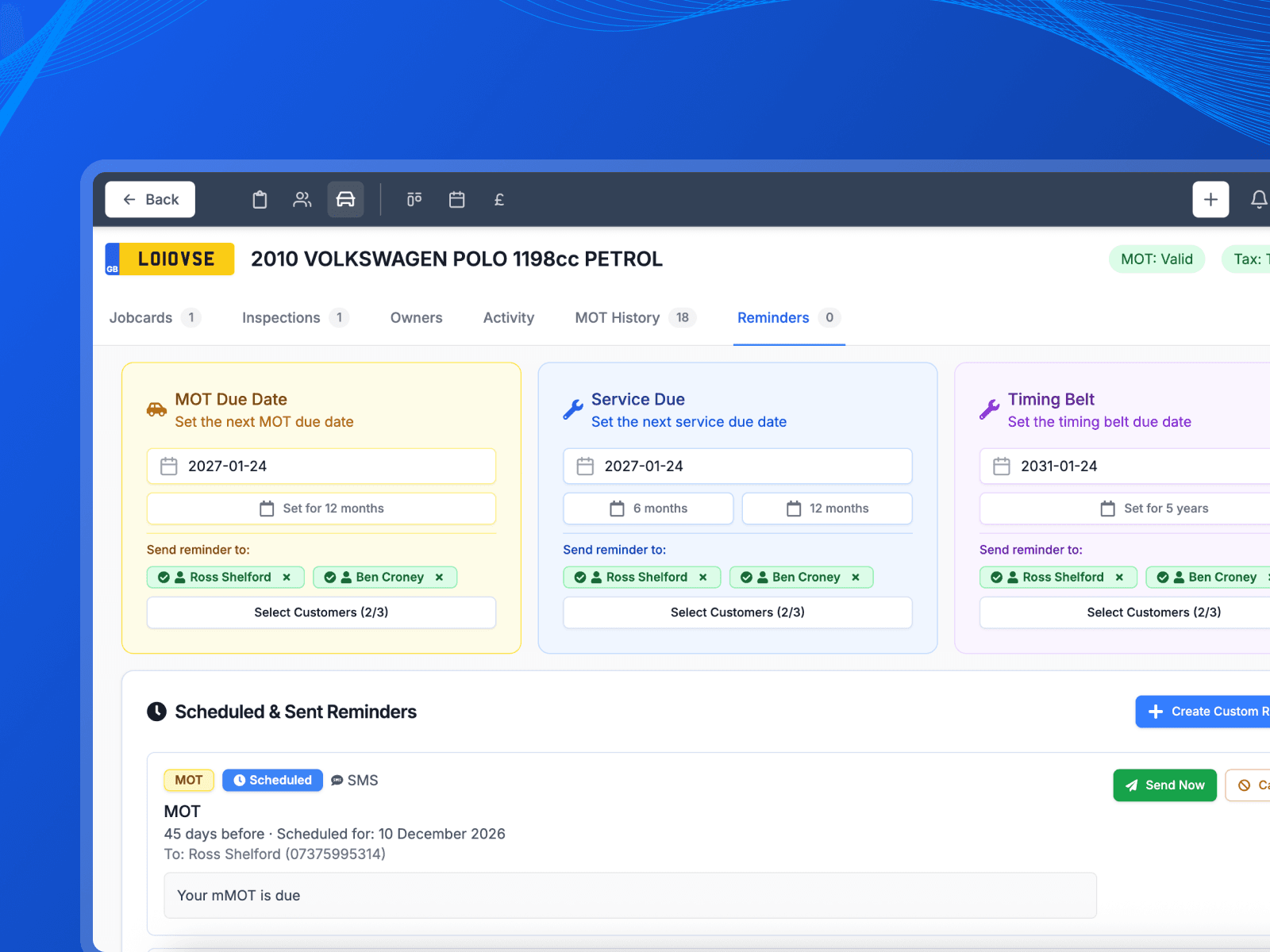Switch to the MOT History tab
Screen dimensions: 1270x952
click(x=618, y=317)
